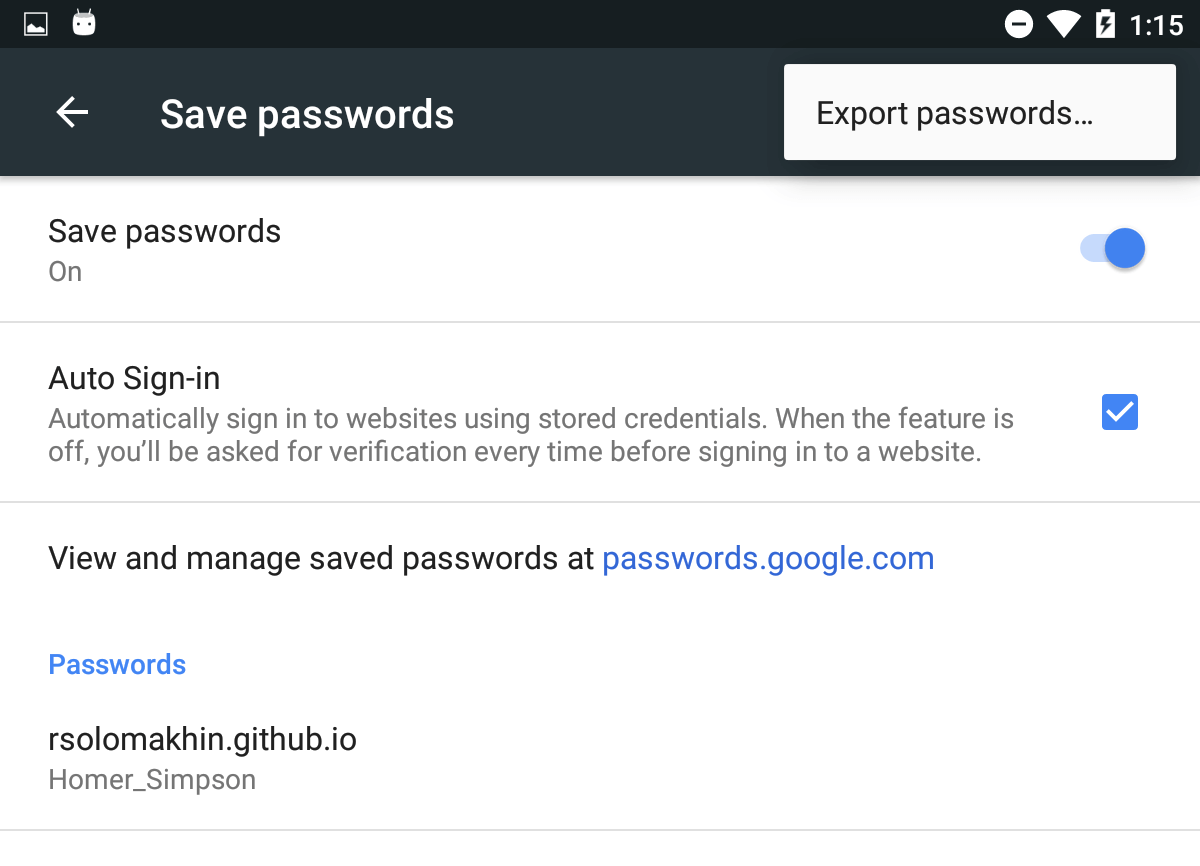This screenshot has height=866, width=1200.
Task: Click the Auto Sign-in description text
Action: click(x=530, y=435)
